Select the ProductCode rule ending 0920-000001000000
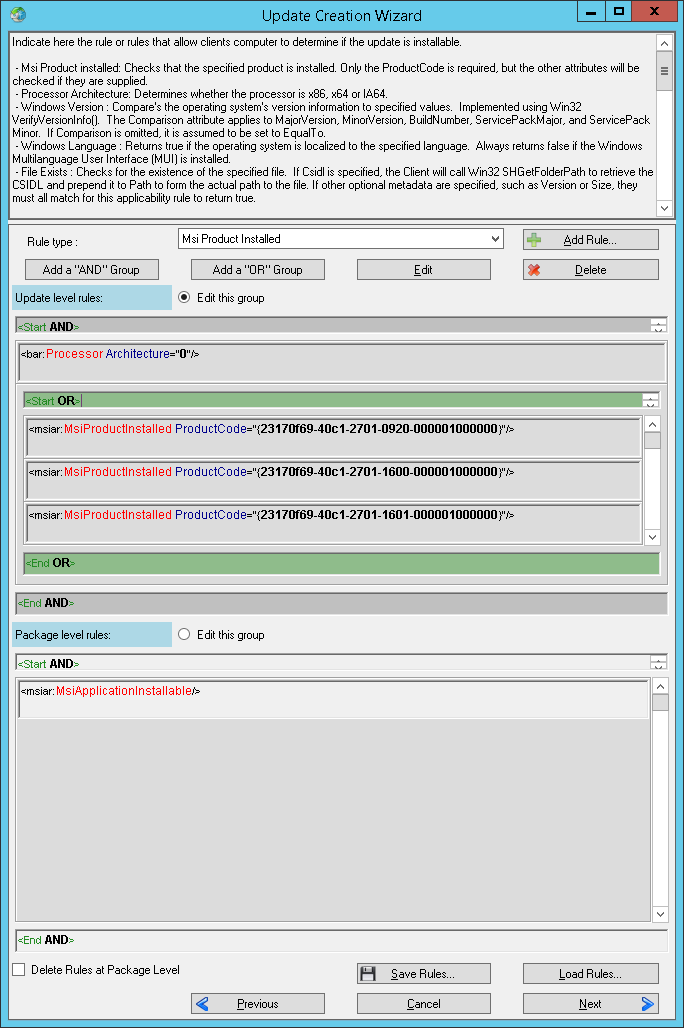 click(333, 437)
